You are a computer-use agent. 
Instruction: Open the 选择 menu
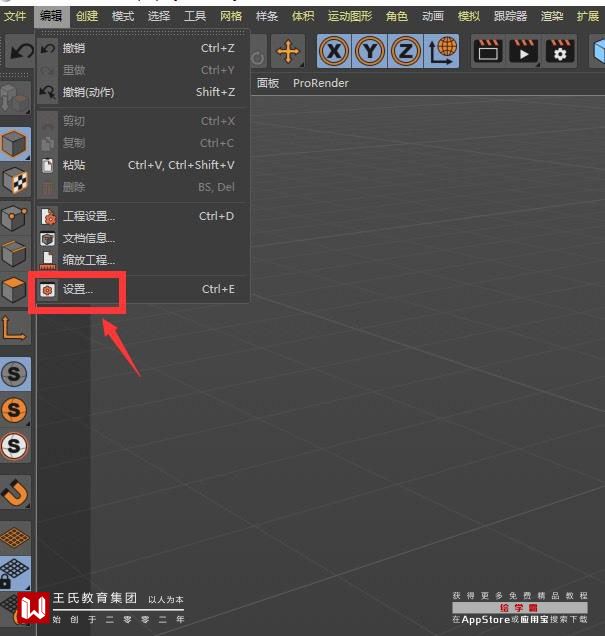pos(159,16)
